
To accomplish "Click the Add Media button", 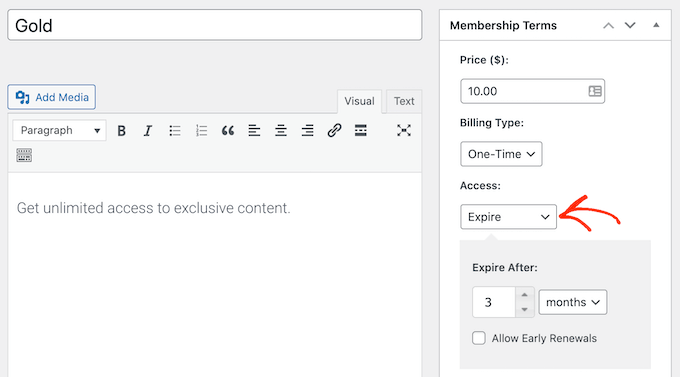I will (52, 97).
